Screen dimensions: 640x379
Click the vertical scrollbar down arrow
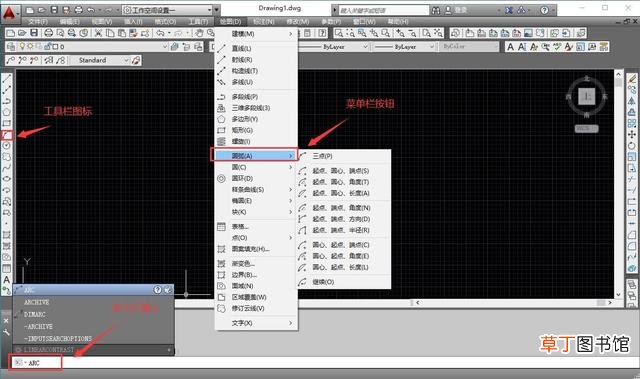pos(618,294)
